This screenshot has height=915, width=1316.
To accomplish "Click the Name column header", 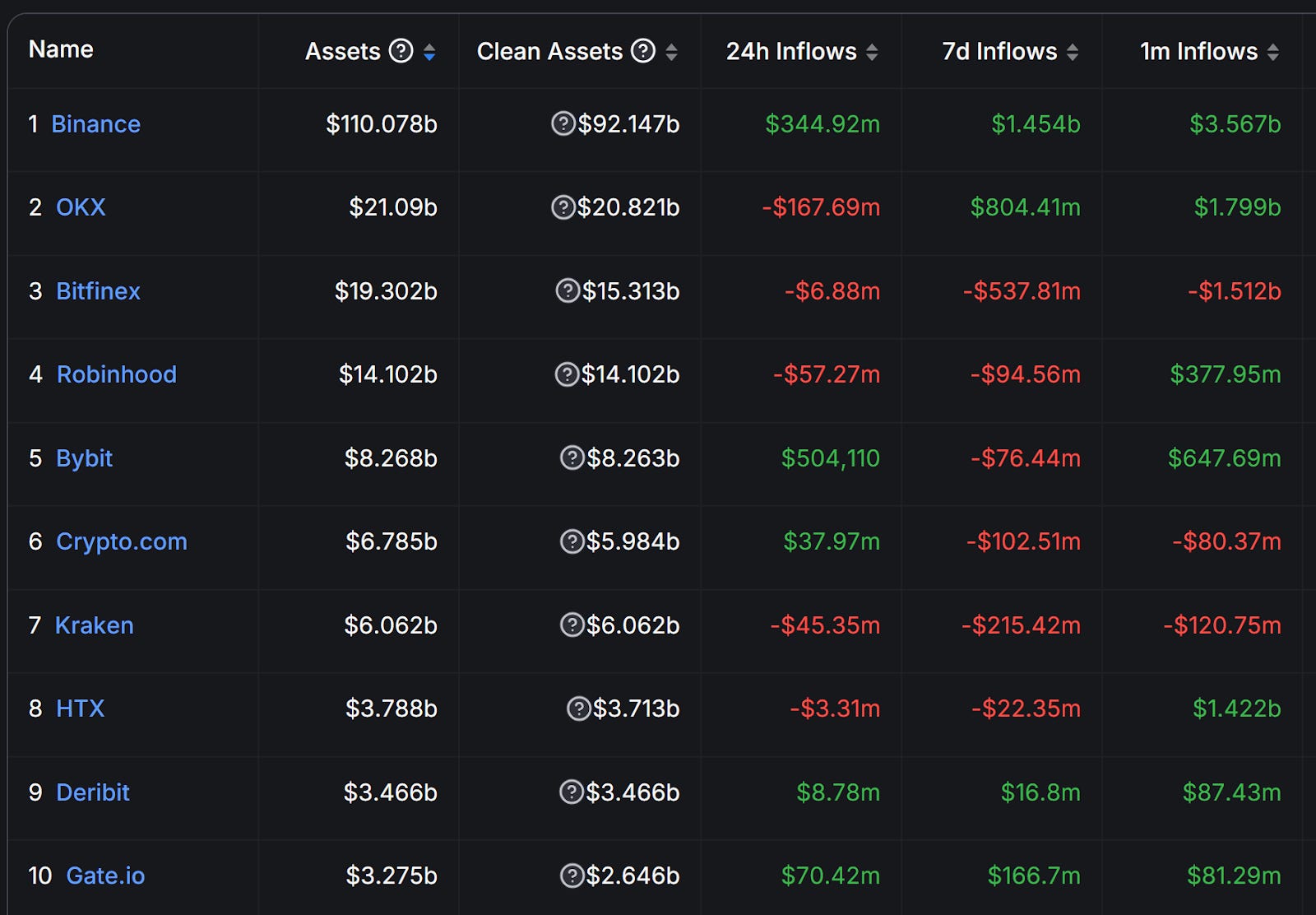I will [x=61, y=49].
